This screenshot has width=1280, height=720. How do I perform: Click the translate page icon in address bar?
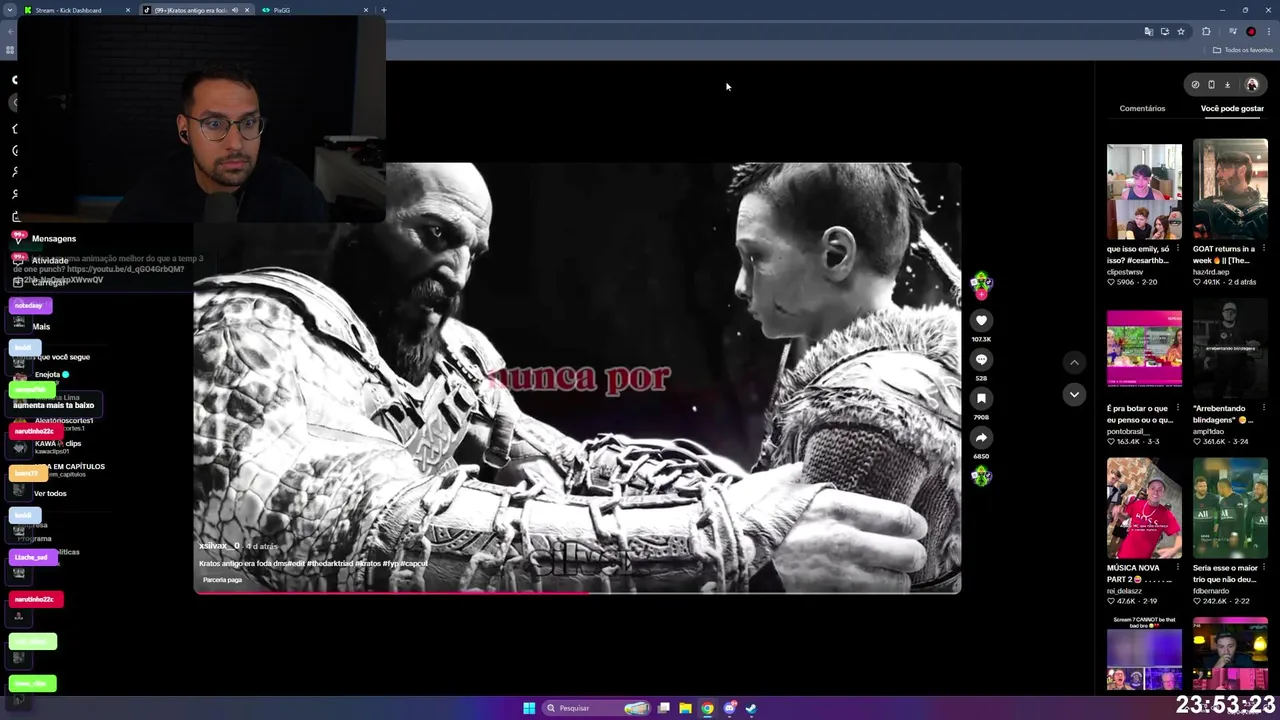click(x=1149, y=31)
